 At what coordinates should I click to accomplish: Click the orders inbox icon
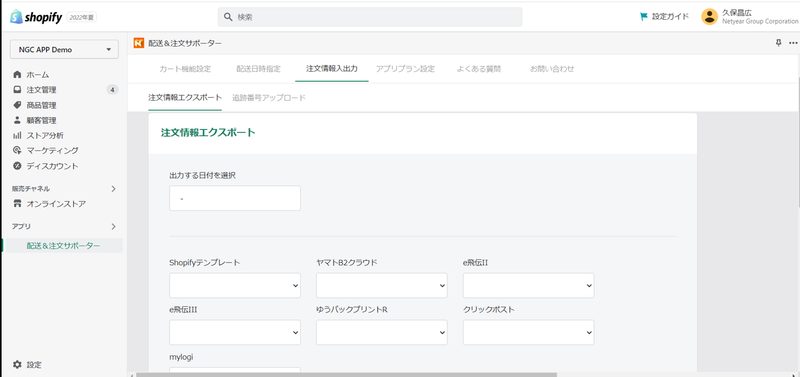(17, 90)
